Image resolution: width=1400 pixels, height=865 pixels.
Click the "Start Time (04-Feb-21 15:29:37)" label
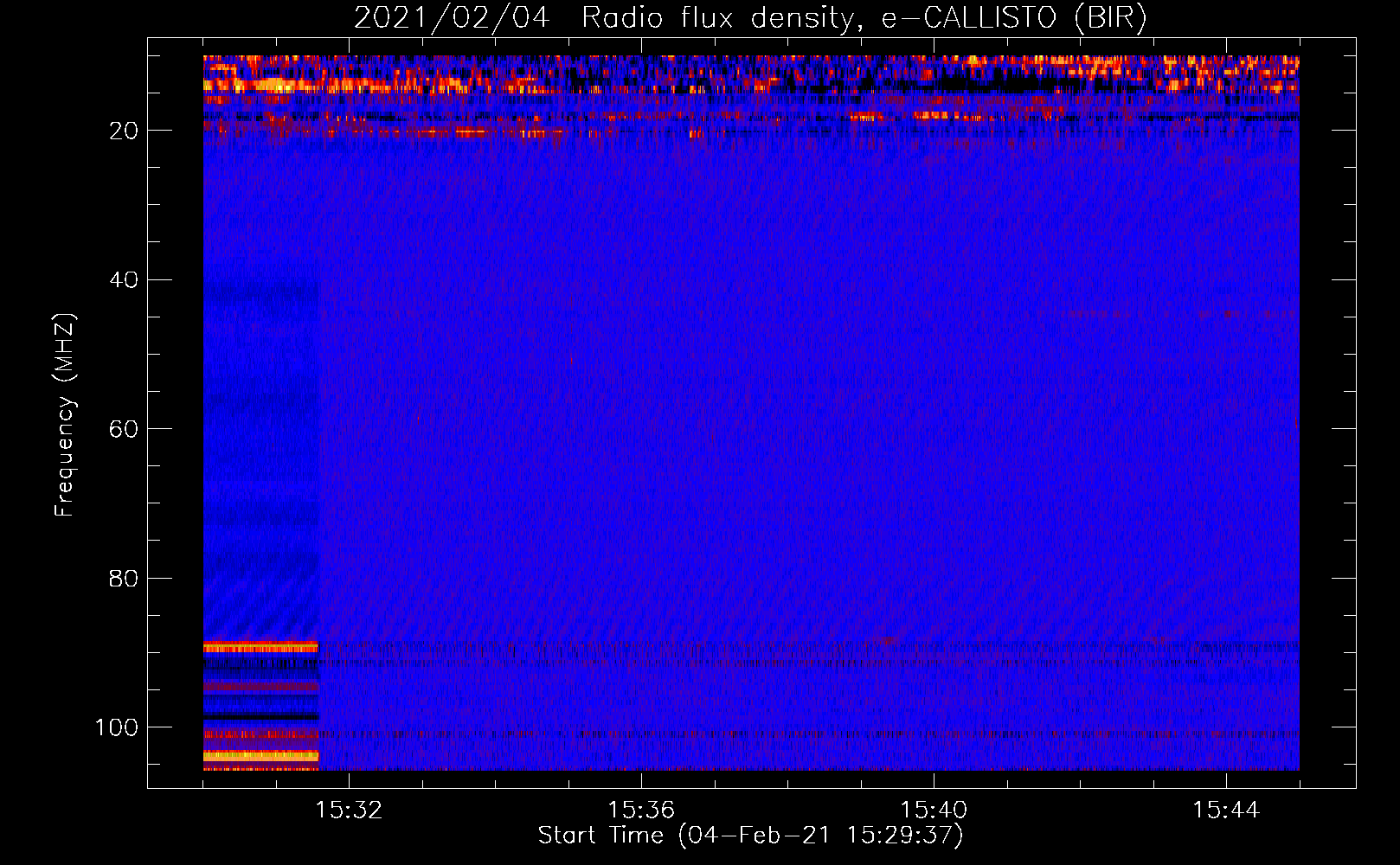(750, 836)
